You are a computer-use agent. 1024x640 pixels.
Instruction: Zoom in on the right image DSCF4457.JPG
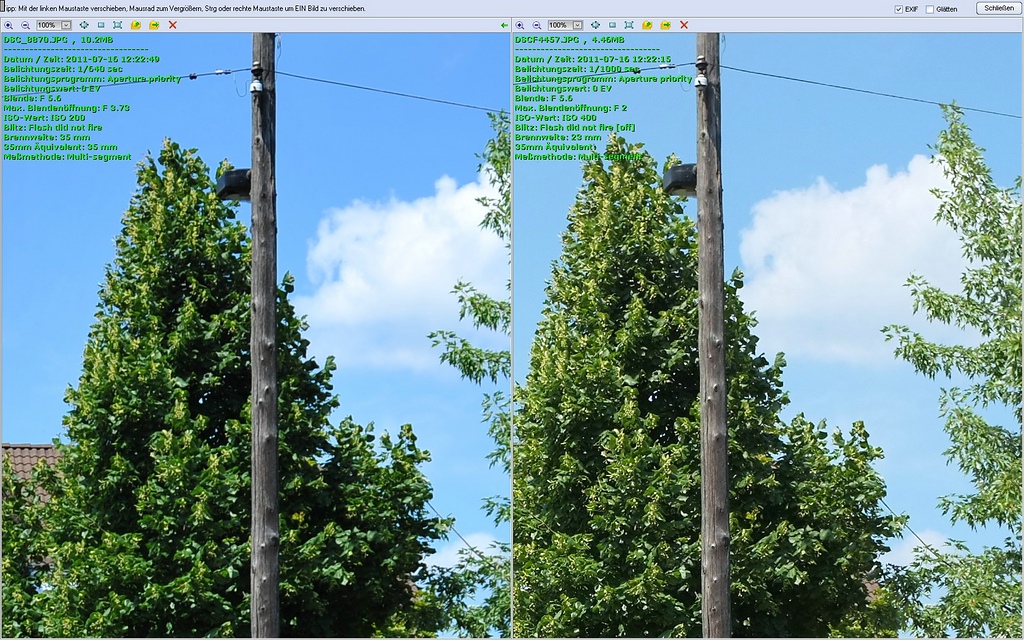(520, 25)
